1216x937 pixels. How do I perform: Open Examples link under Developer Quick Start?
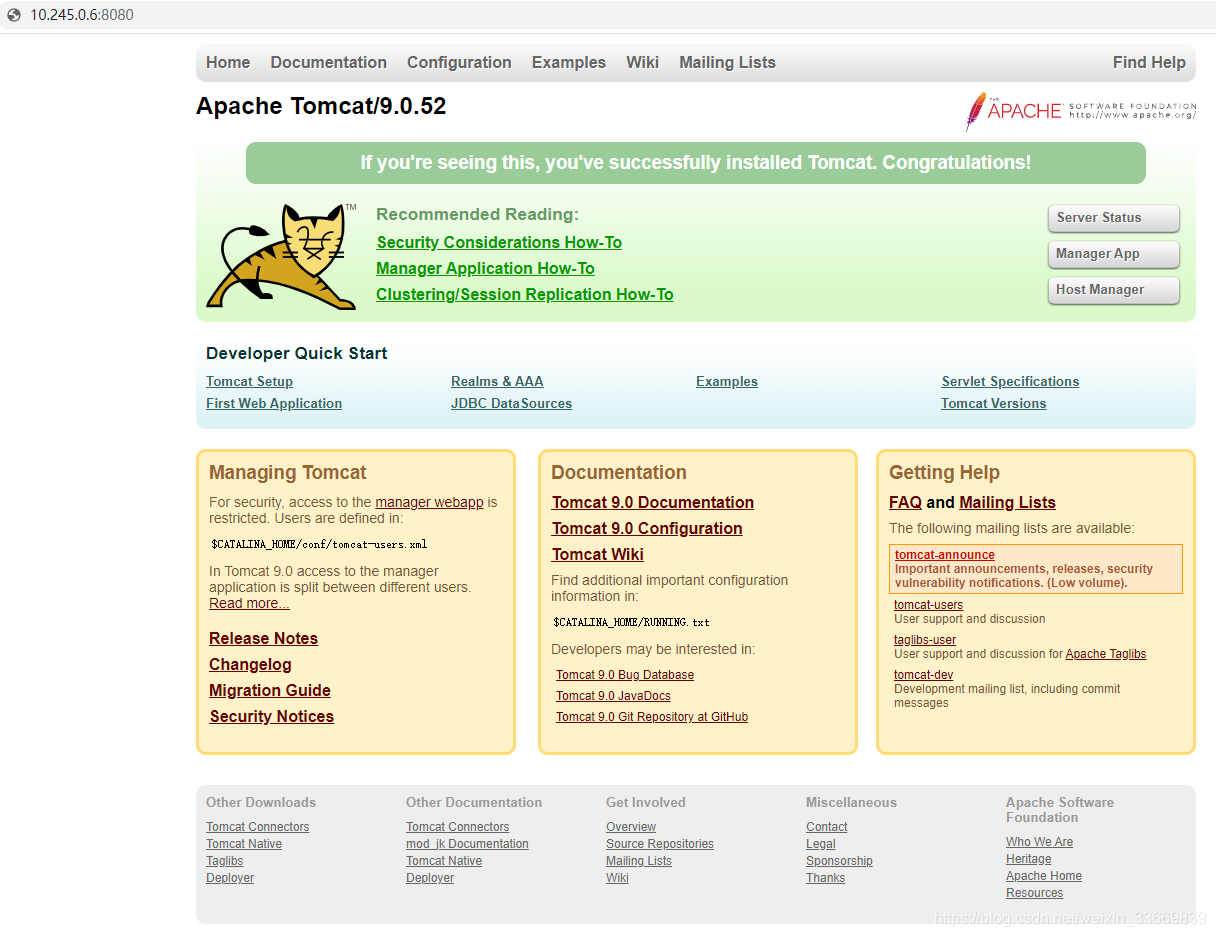[727, 382]
